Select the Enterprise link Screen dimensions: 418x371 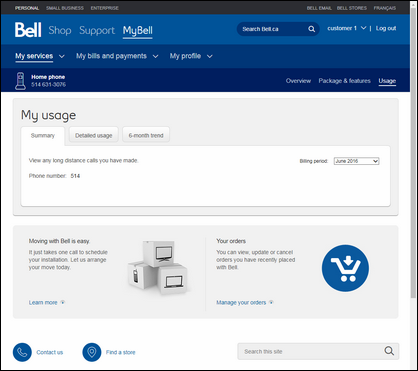point(104,8)
